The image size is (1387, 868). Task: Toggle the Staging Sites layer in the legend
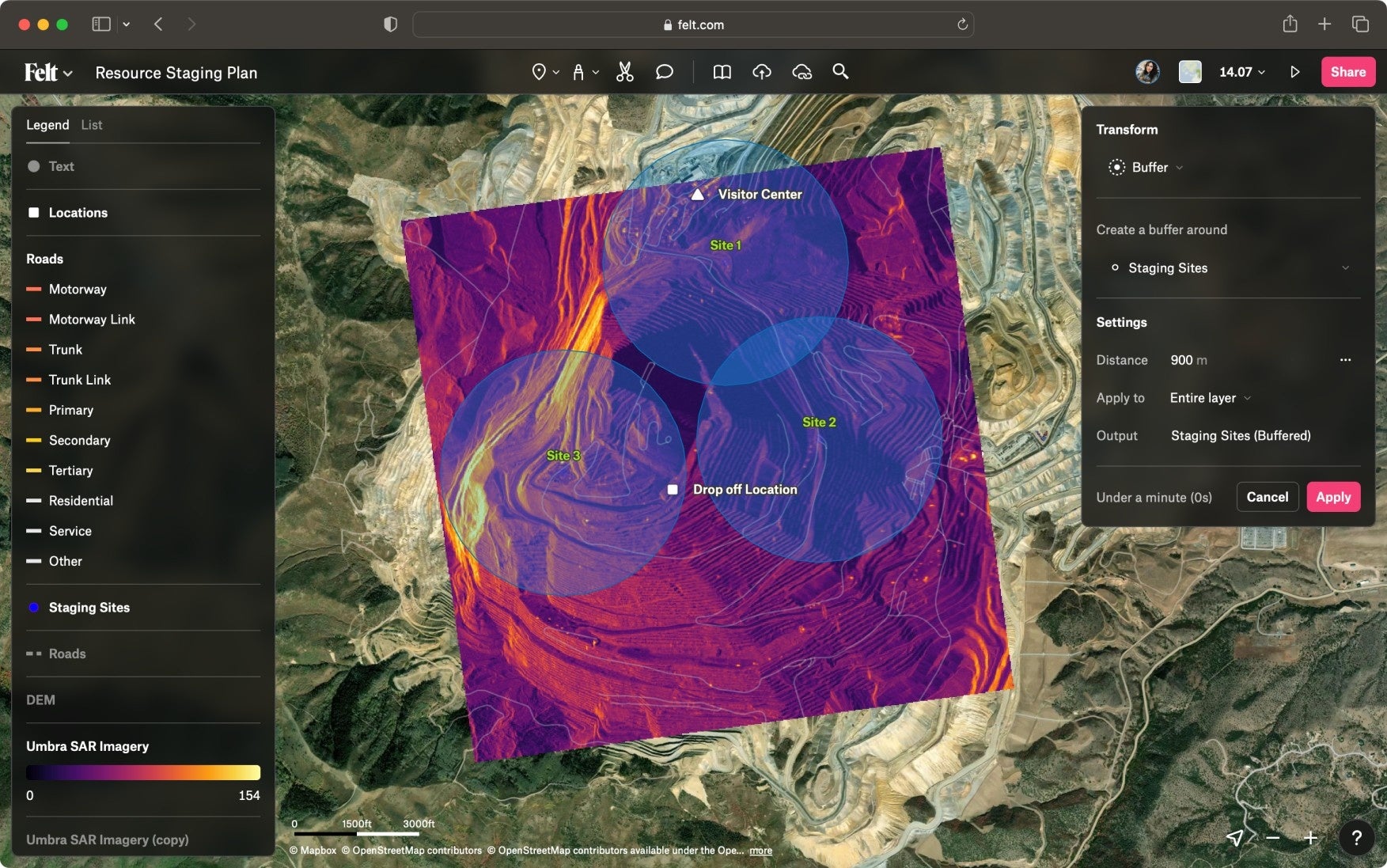pos(89,608)
